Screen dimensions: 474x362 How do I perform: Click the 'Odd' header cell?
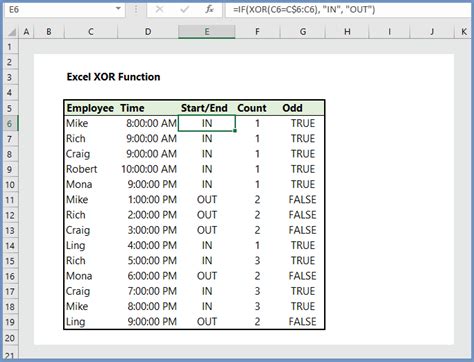303,108
